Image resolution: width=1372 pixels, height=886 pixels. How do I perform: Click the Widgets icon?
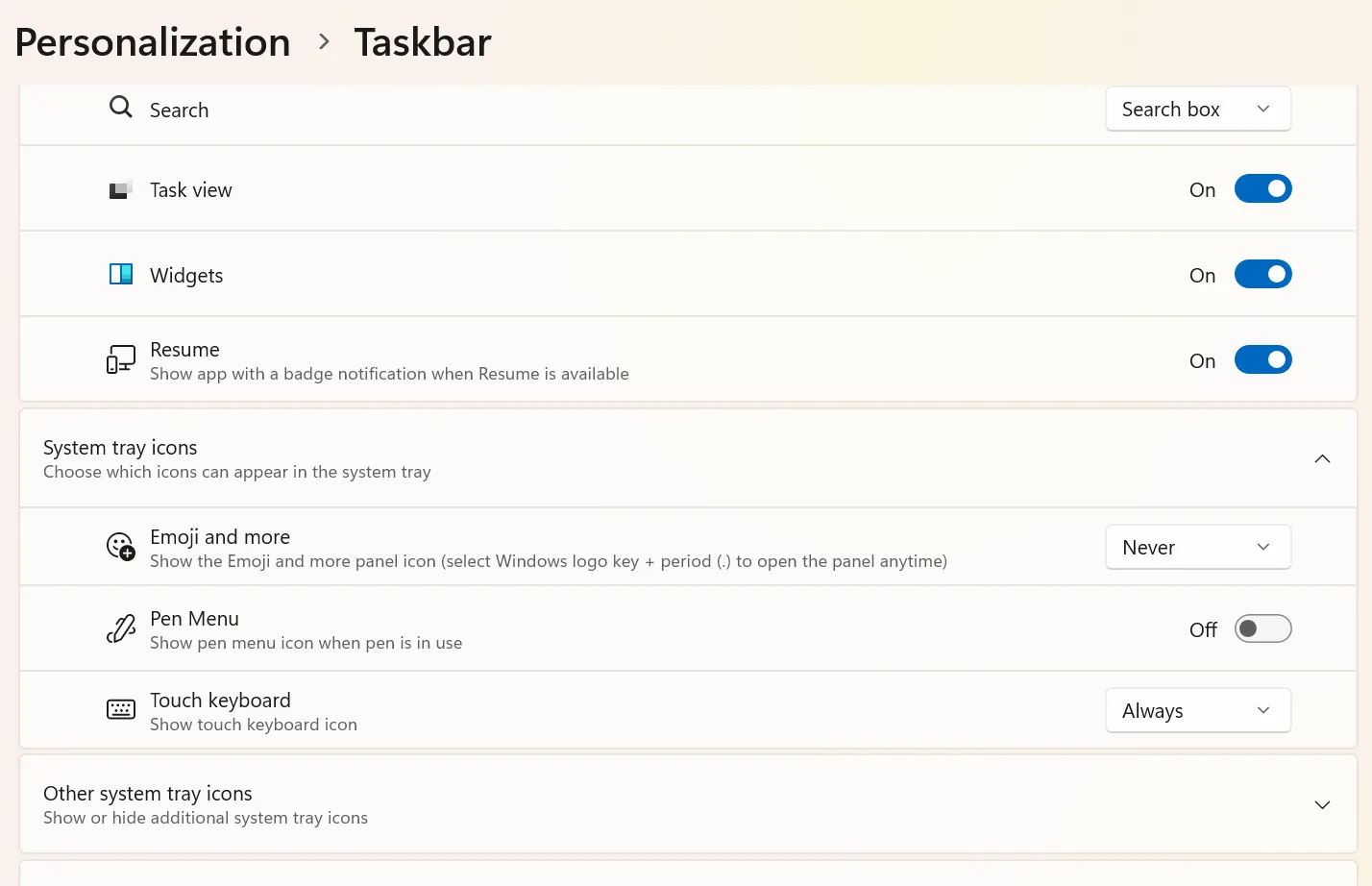pyautogui.click(x=120, y=275)
